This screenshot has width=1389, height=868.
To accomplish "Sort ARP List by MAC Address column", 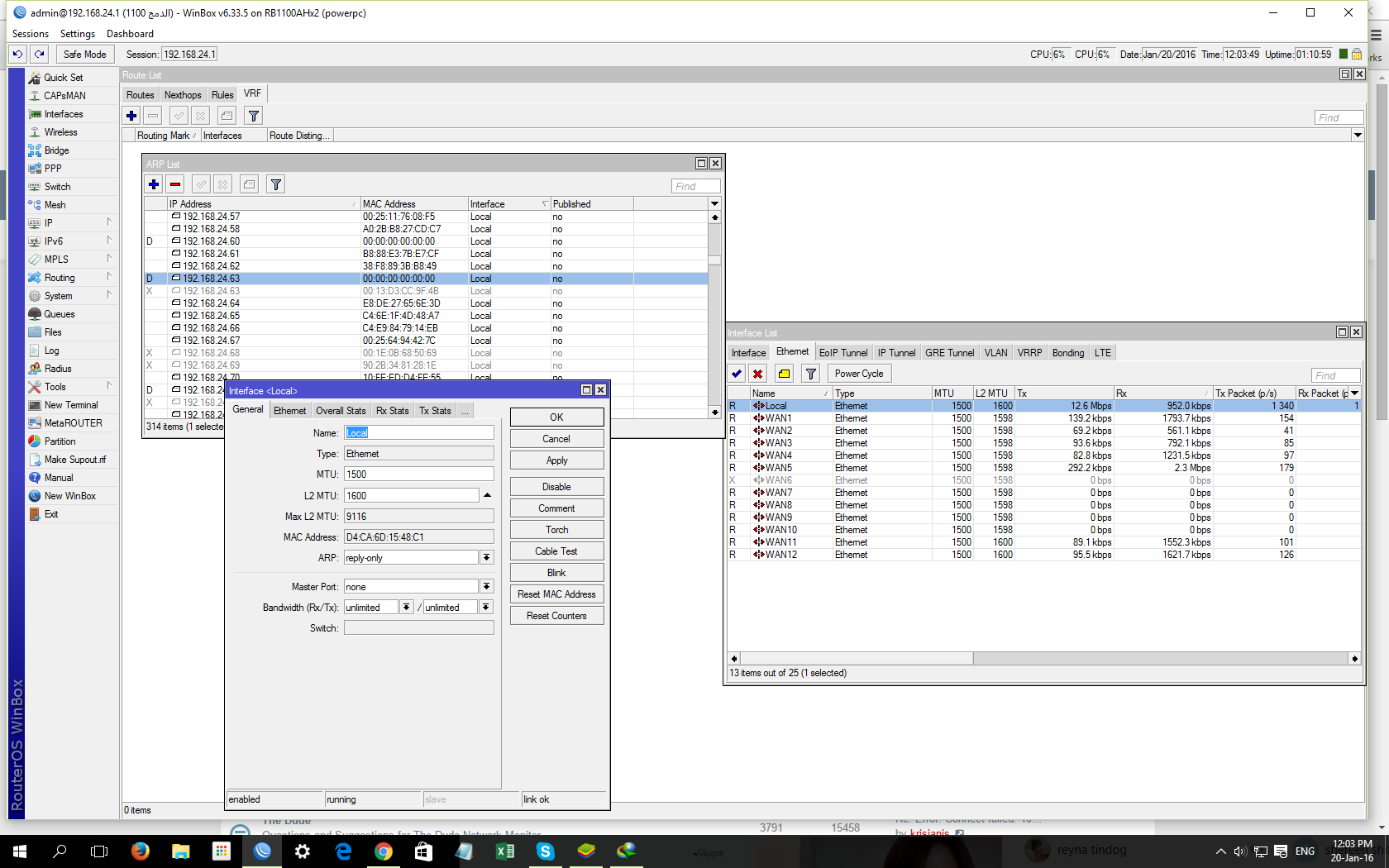I will (413, 203).
